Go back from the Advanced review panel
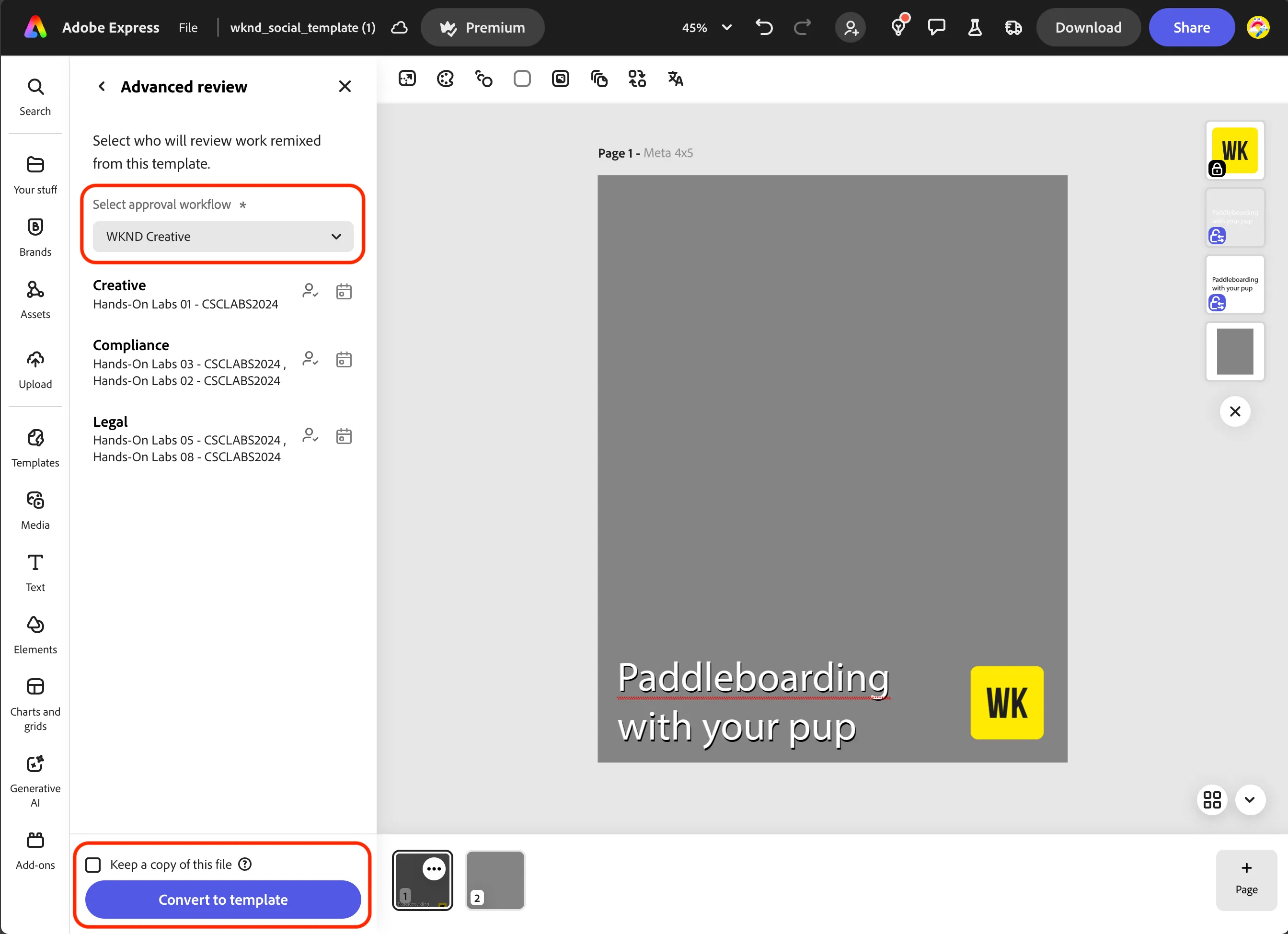This screenshot has height=934, width=1288. (x=102, y=86)
